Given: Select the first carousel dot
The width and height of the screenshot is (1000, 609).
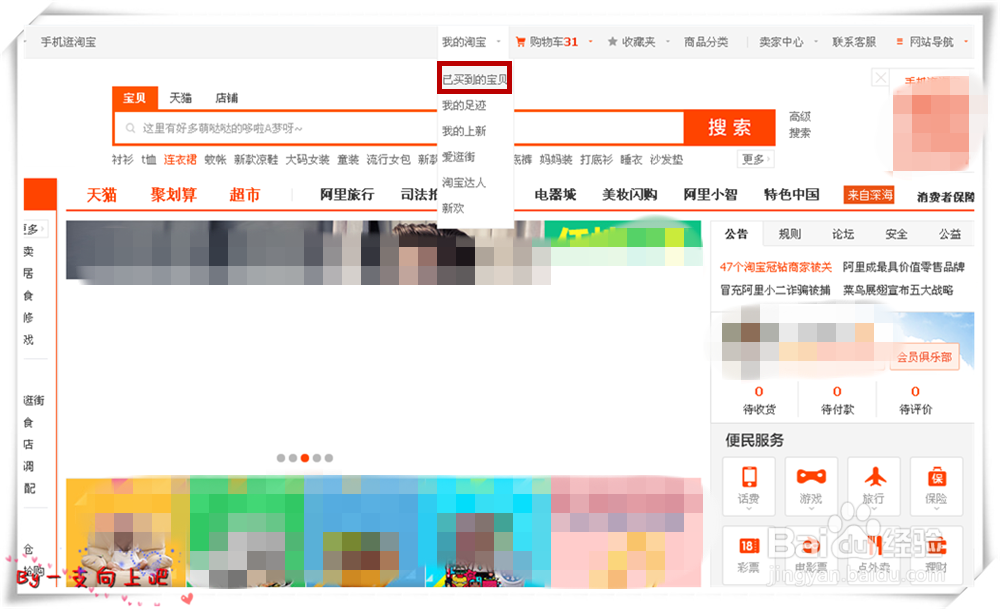Looking at the screenshot, I should coord(281,458).
